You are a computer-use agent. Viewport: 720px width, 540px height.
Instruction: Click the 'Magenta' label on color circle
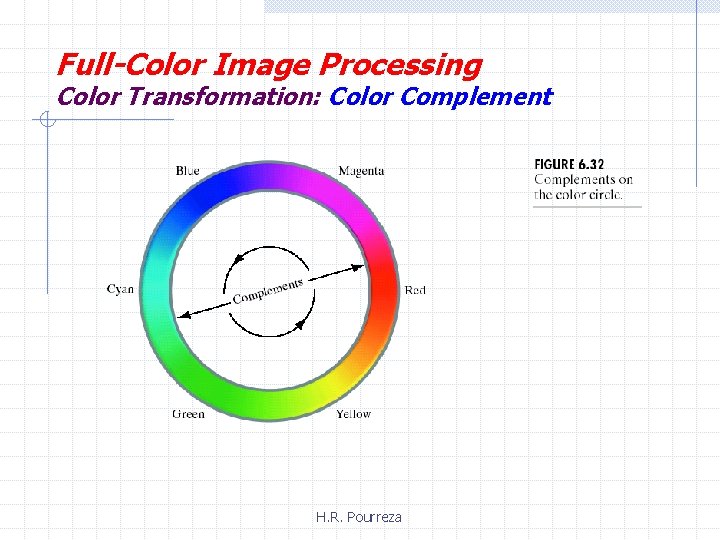point(361,171)
